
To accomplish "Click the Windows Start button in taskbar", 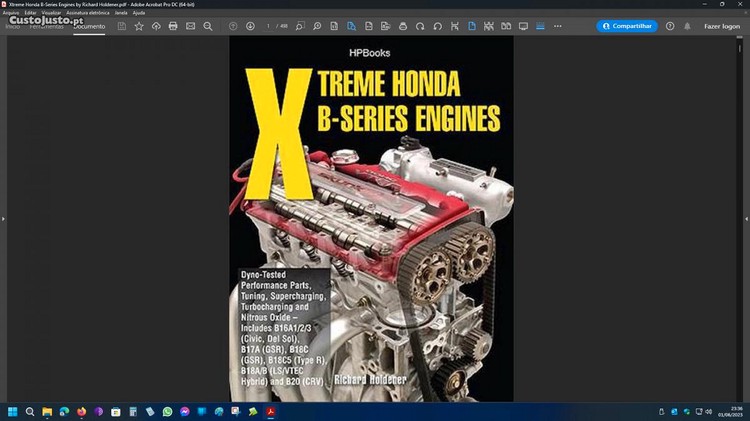I will point(13,411).
